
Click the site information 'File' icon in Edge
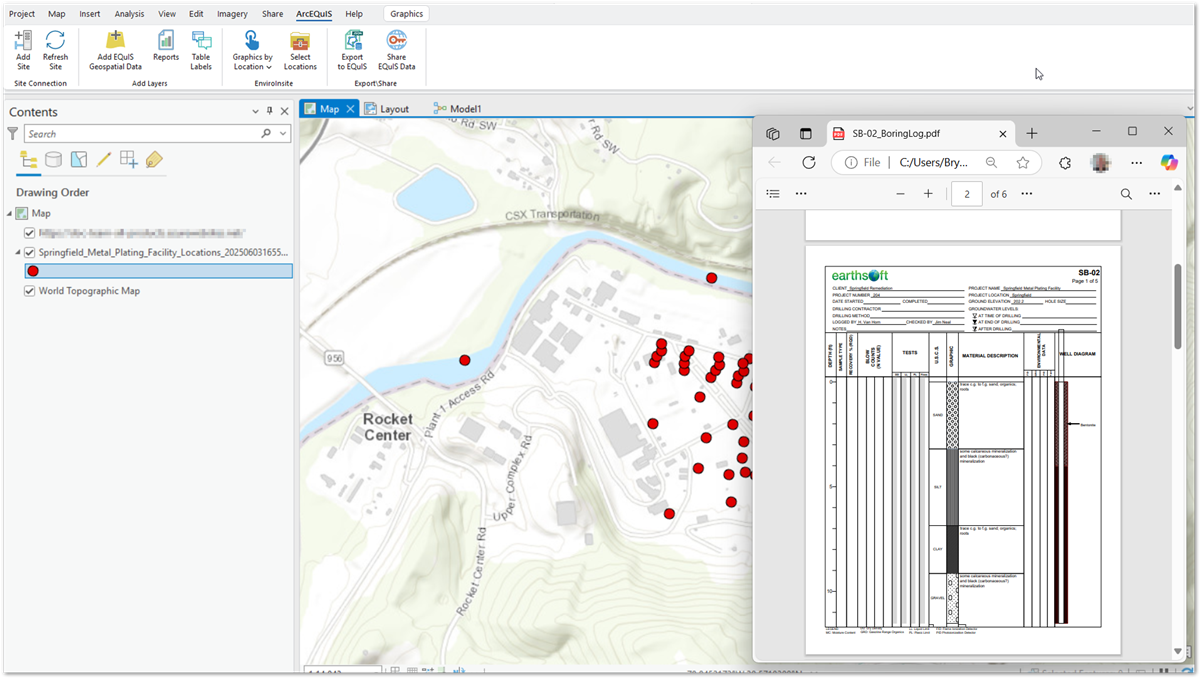coord(850,162)
